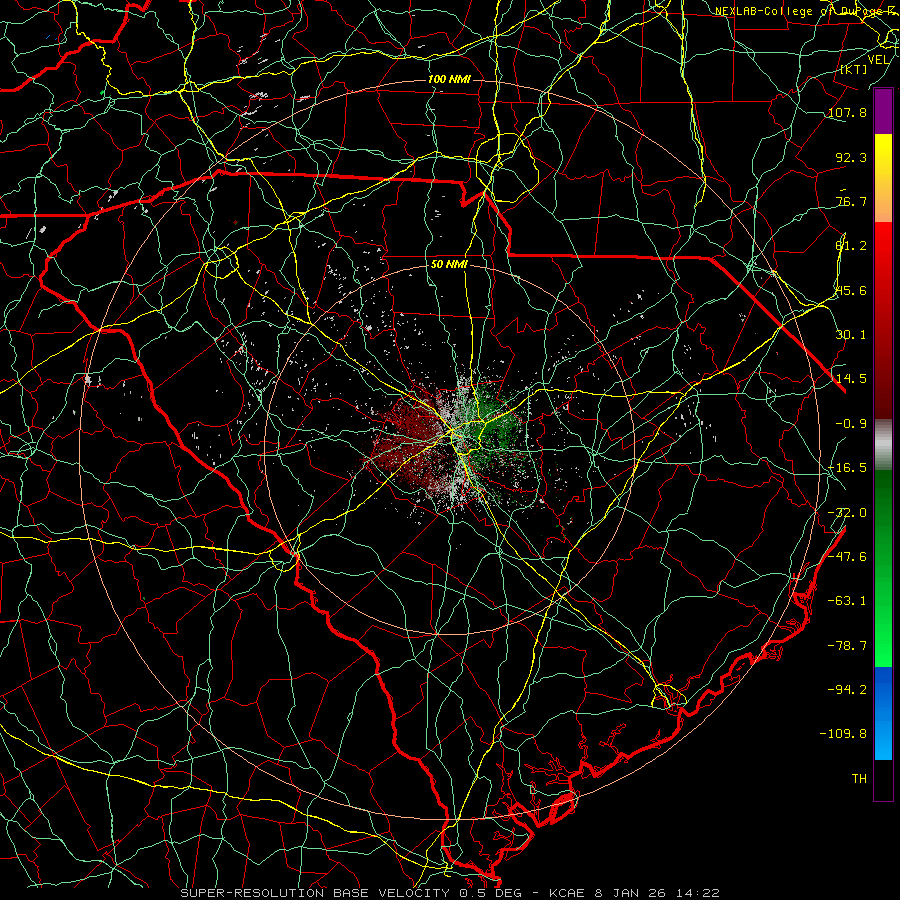Click SUPER-RESOLUTION BASE VELOCITY caption text
Viewport: 900px width, 900px height.
pos(315,893)
